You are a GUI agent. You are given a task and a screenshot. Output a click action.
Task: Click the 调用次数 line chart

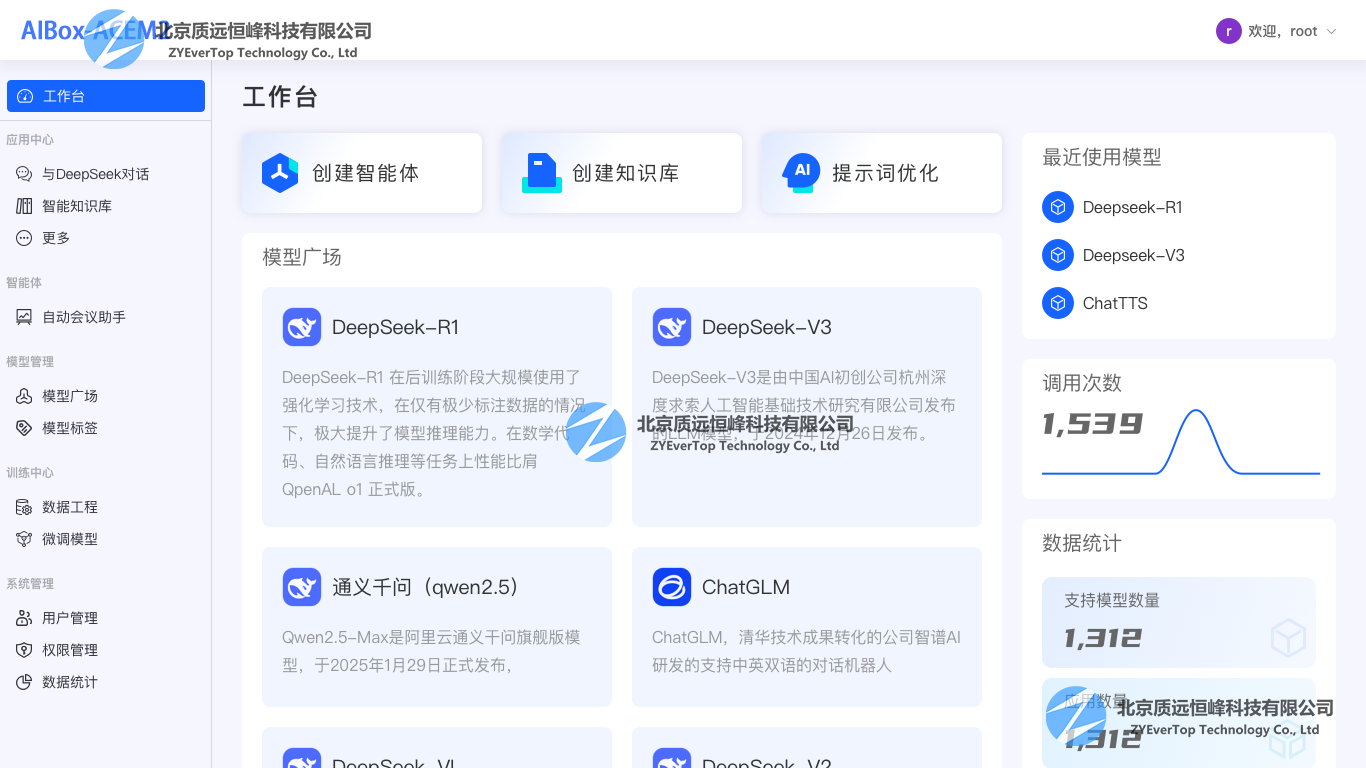pos(1181,442)
